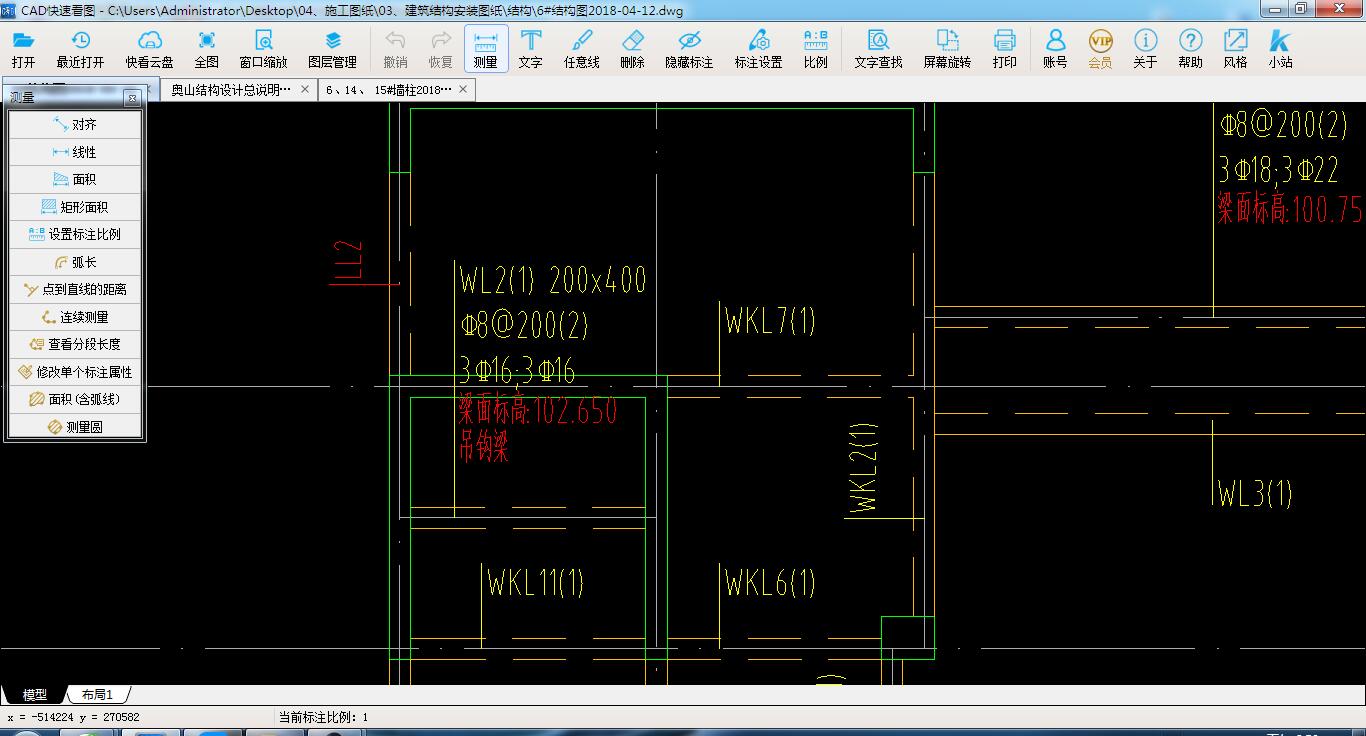Click 设置标注比例 in measure panel

pyautogui.click(x=75, y=234)
